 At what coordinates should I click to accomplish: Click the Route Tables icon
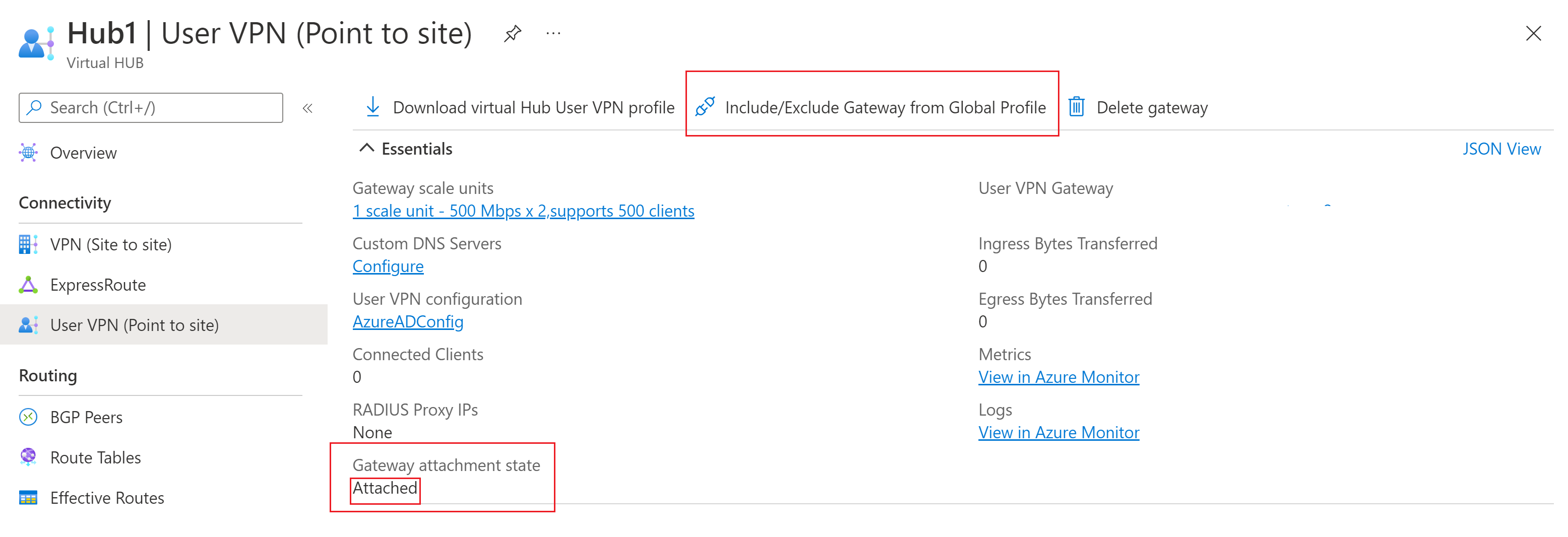click(28, 457)
